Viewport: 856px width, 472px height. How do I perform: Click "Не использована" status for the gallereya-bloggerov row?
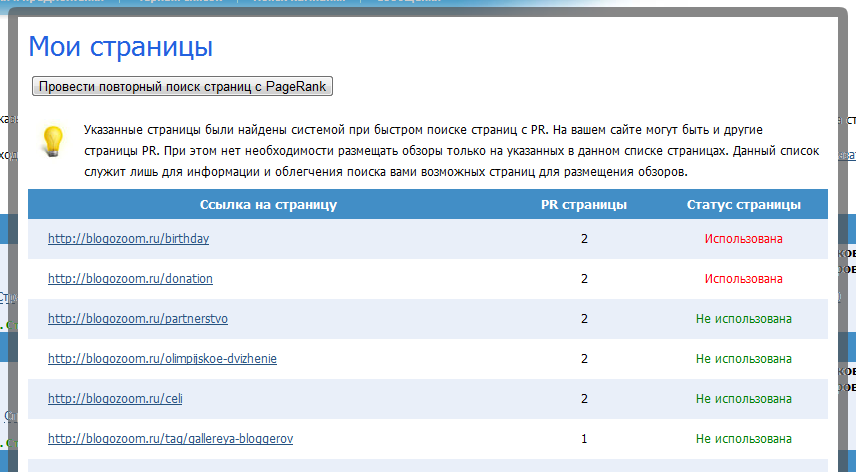click(743, 439)
